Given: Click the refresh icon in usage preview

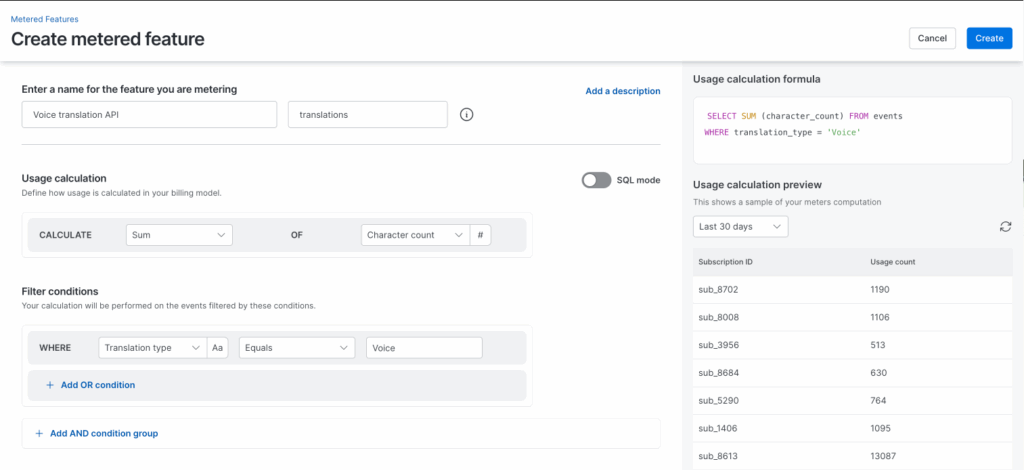Looking at the screenshot, I should point(1005,227).
